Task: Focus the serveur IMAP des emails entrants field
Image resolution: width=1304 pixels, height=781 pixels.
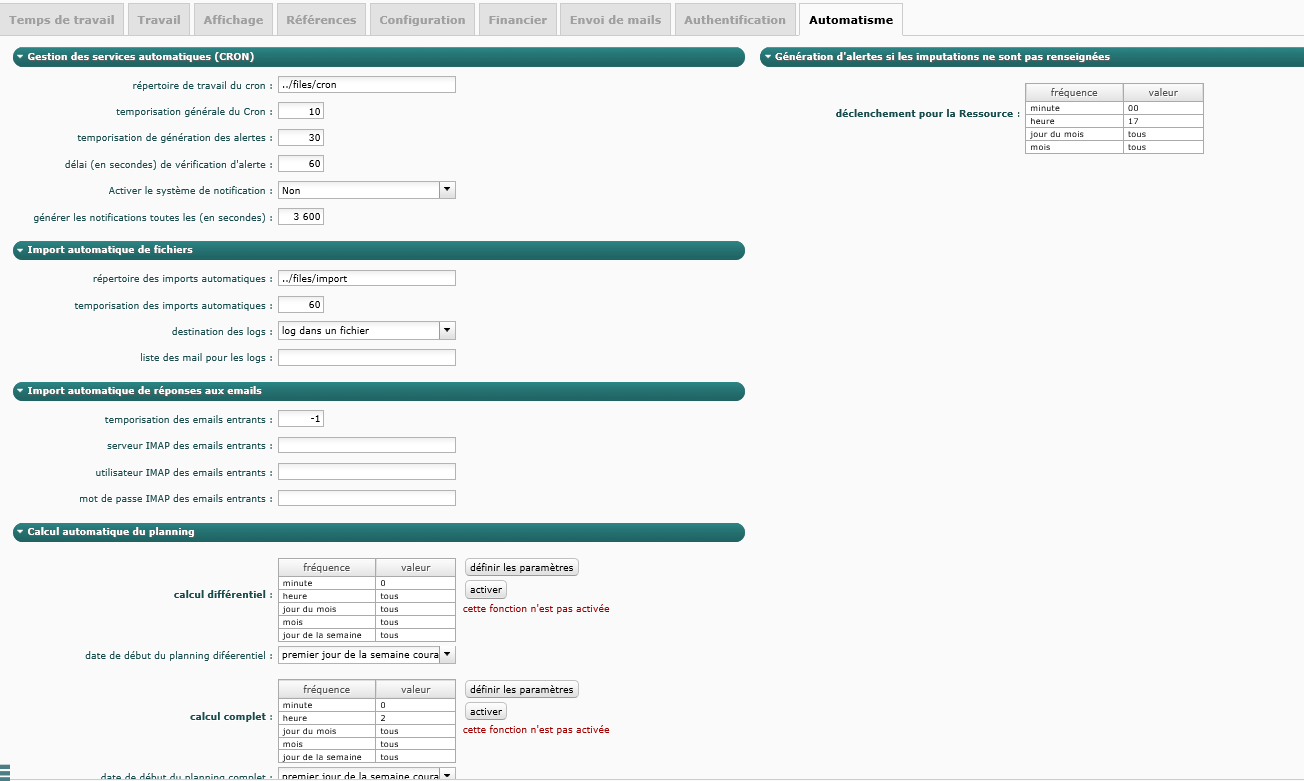Action: (x=366, y=446)
